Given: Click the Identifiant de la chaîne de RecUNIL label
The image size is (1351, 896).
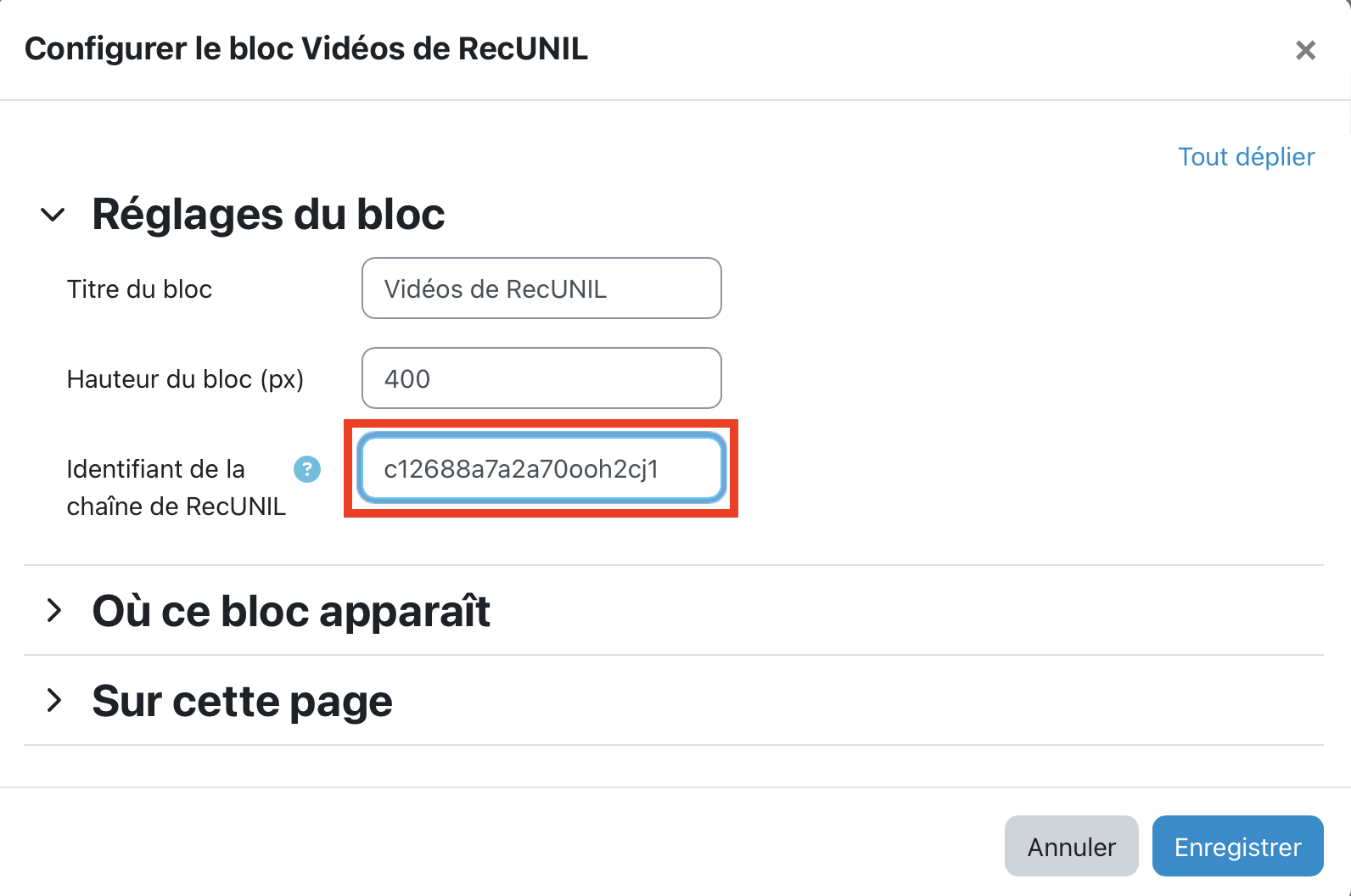Looking at the screenshot, I should click(x=176, y=488).
